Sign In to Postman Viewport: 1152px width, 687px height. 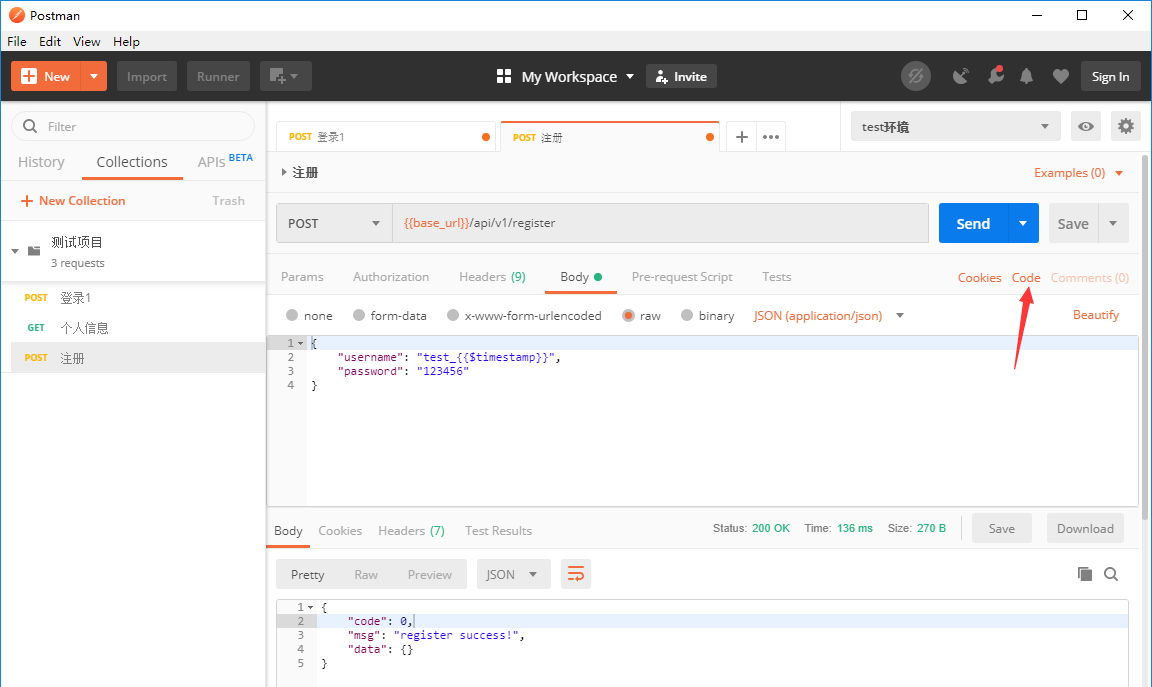pyautogui.click(x=1110, y=76)
